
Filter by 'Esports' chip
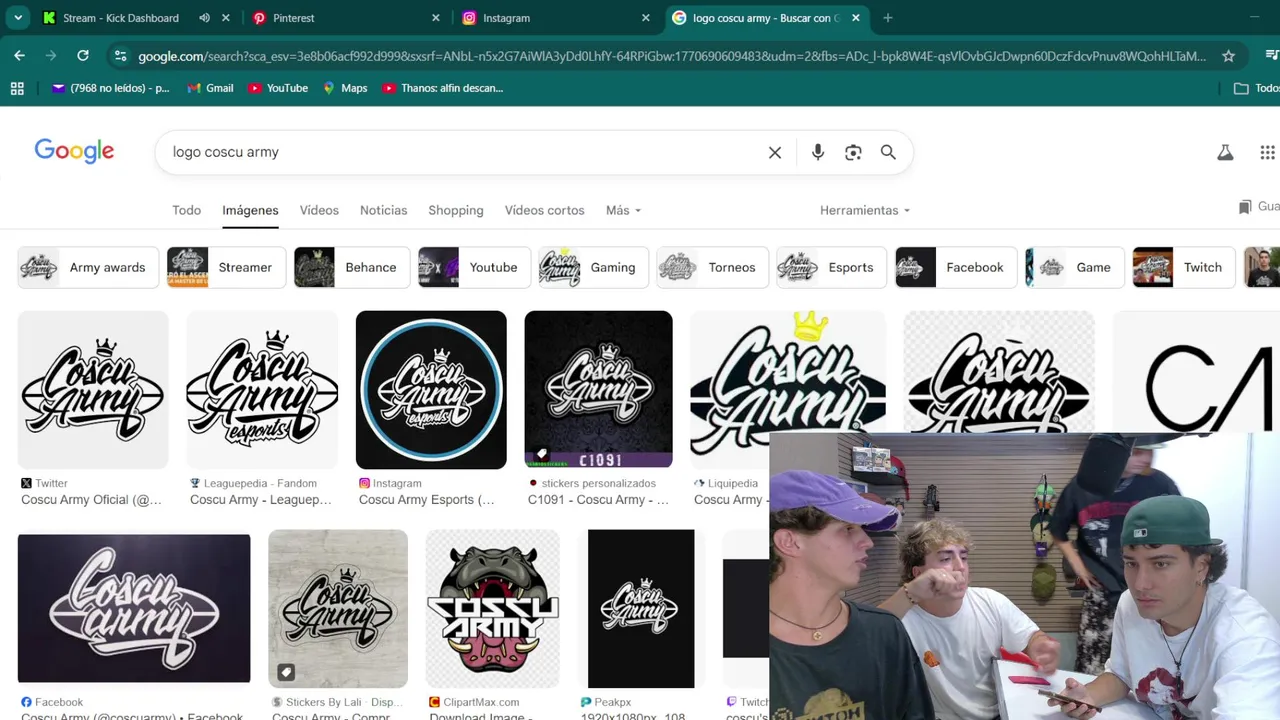[832, 267]
